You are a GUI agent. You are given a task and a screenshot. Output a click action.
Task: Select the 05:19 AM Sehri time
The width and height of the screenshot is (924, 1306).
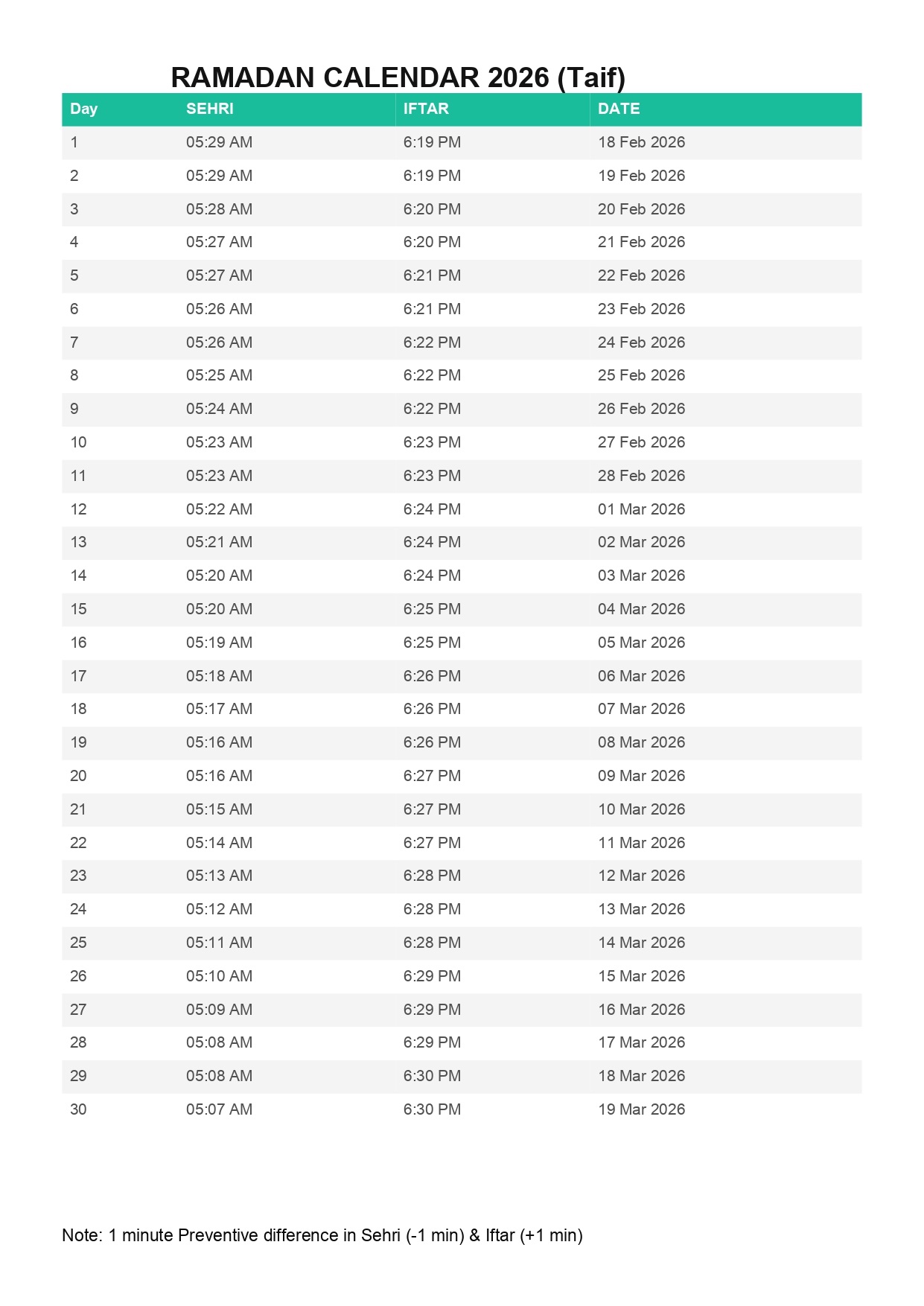tap(219, 643)
